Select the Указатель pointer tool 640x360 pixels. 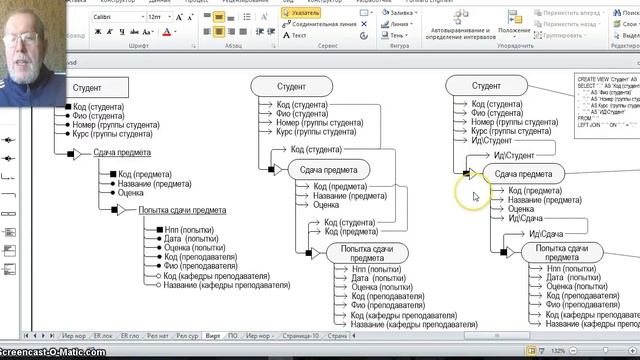[x=301, y=13]
